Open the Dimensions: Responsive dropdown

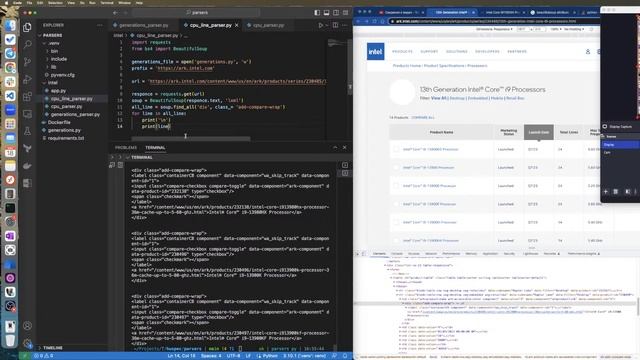493,29
